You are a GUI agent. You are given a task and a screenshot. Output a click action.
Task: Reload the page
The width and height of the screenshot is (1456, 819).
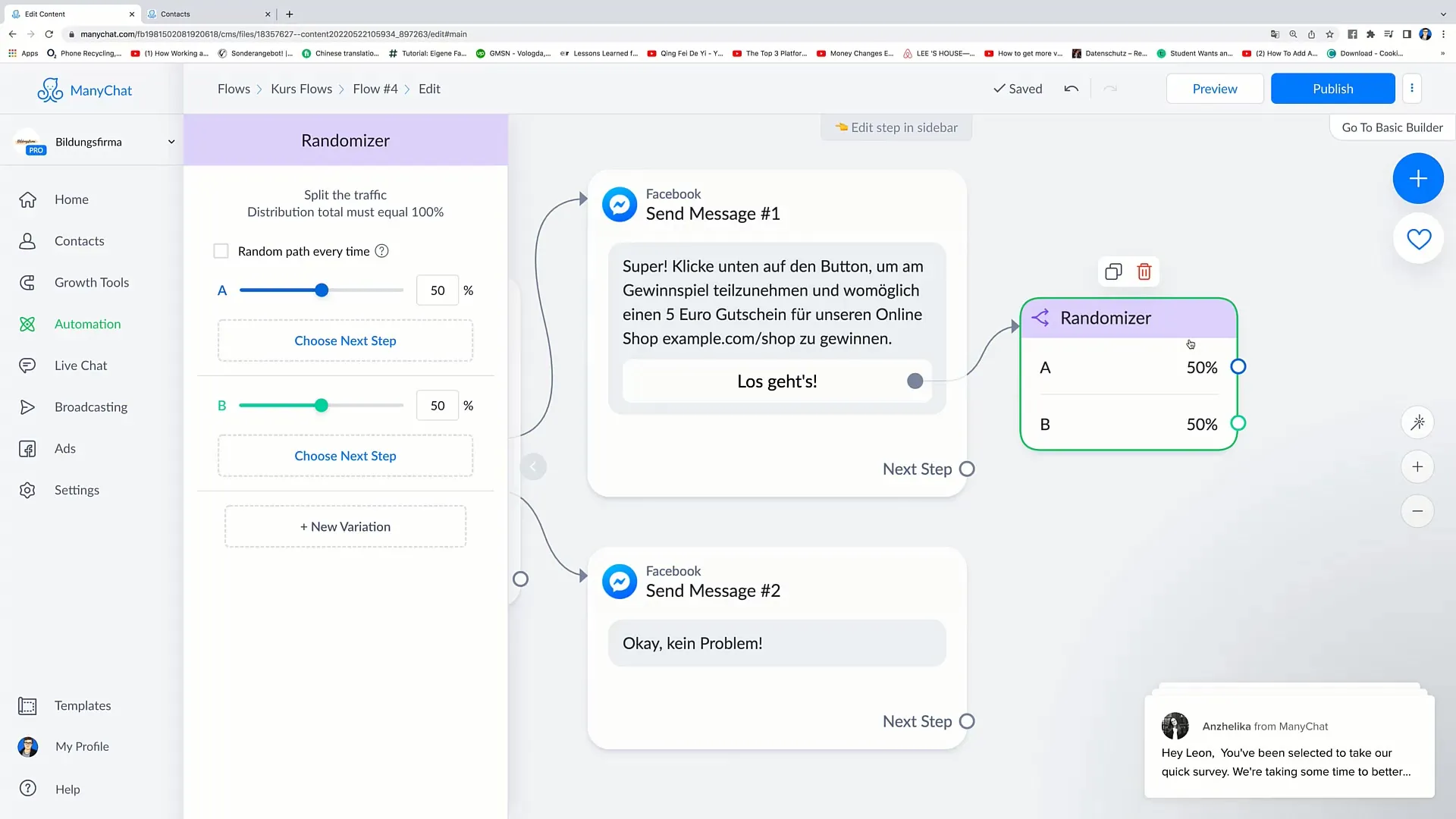pyautogui.click(x=49, y=34)
